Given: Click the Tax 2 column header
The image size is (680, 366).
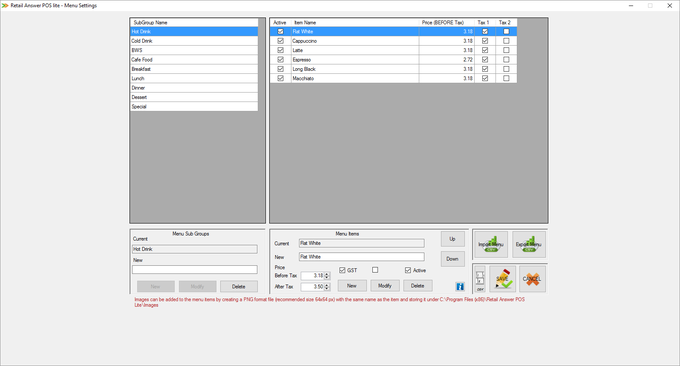Looking at the screenshot, I should (506, 23).
